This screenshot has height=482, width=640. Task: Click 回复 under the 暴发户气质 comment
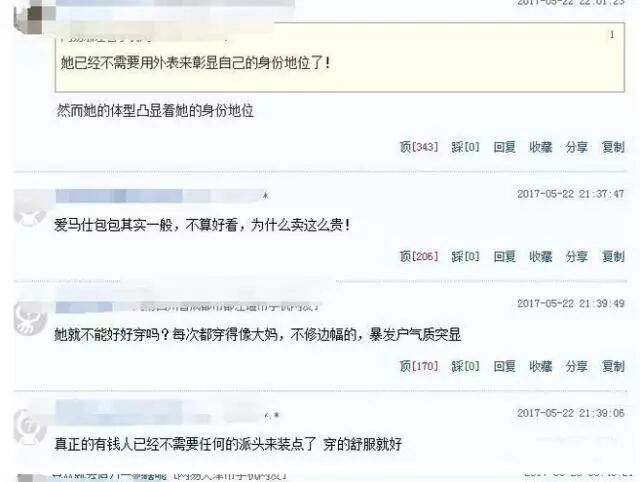pos(504,366)
